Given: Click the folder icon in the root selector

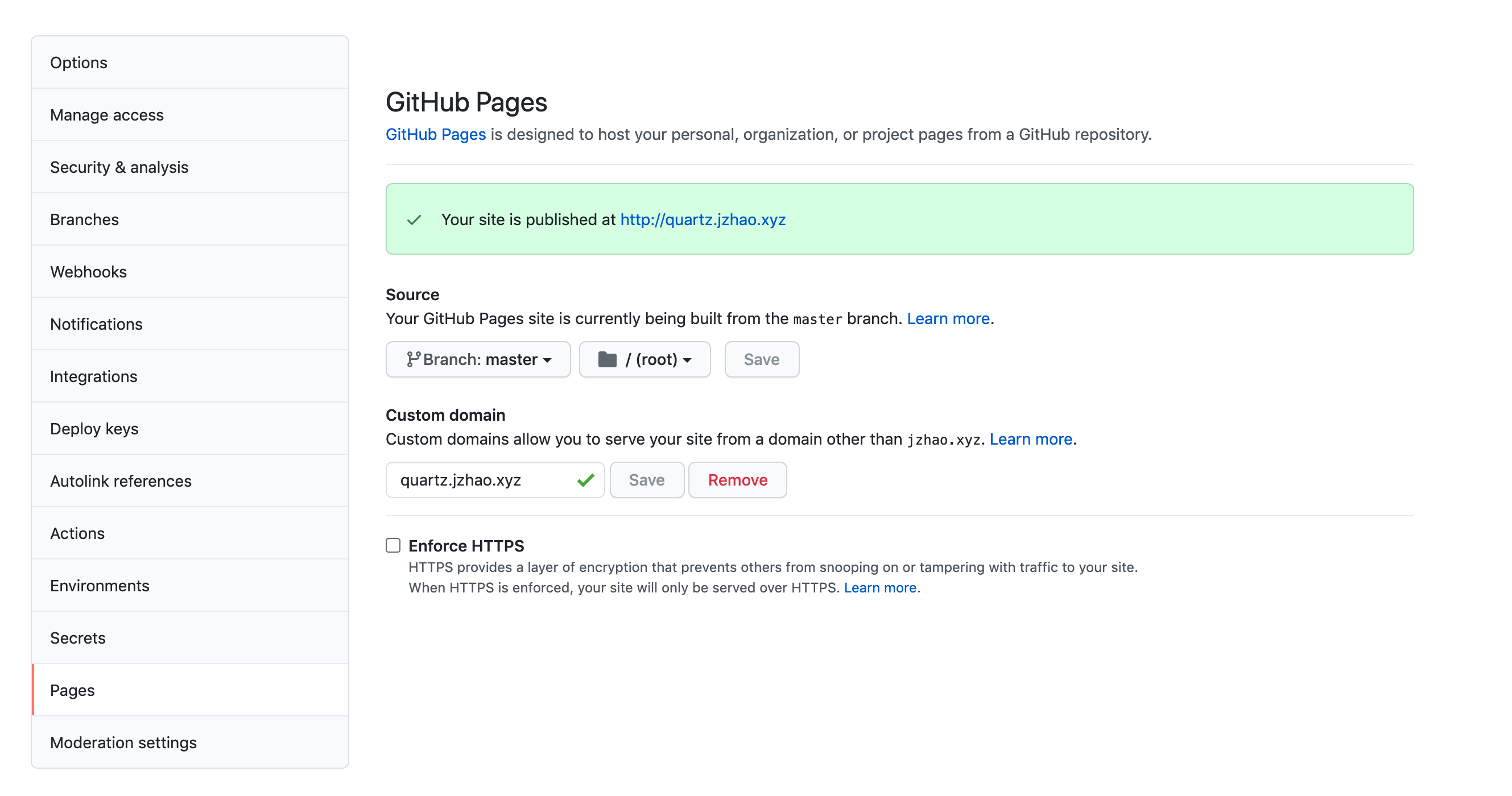Looking at the screenshot, I should coord(608,359).
